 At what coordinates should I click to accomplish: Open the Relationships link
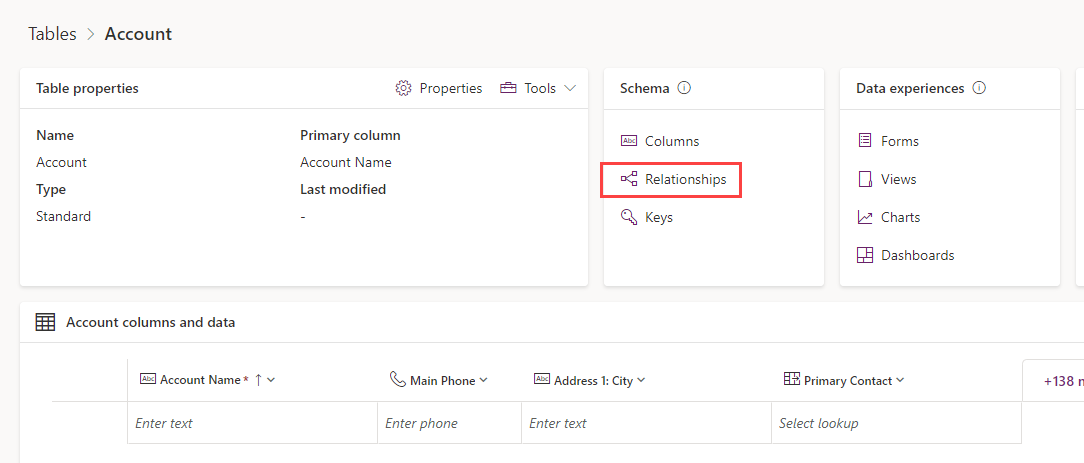tap(685, 179)
